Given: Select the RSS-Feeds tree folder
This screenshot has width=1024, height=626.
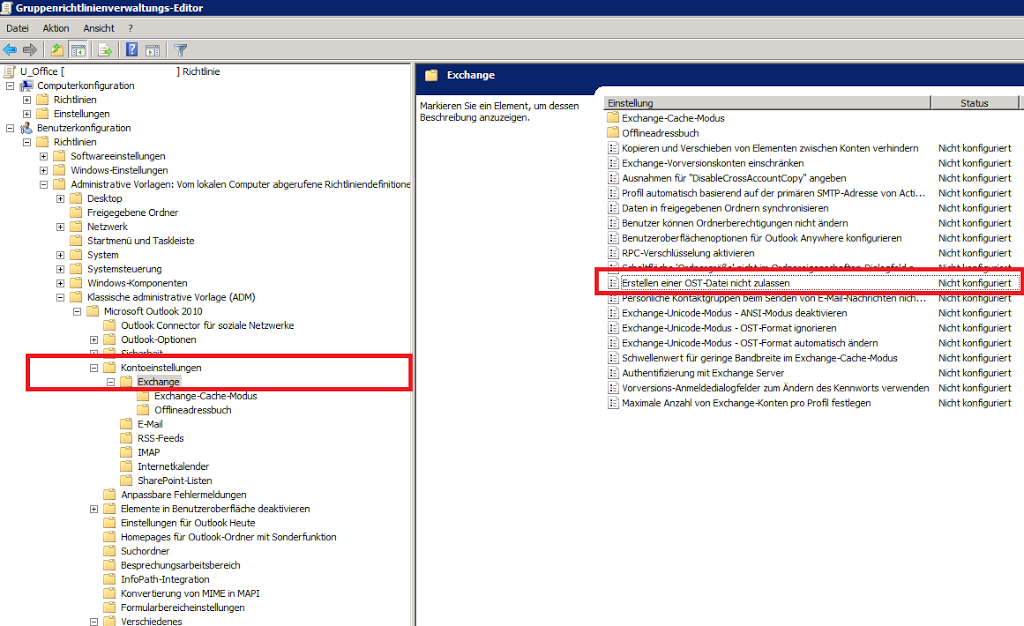Looking at the screenshot, I should click(x=160, y=438).
